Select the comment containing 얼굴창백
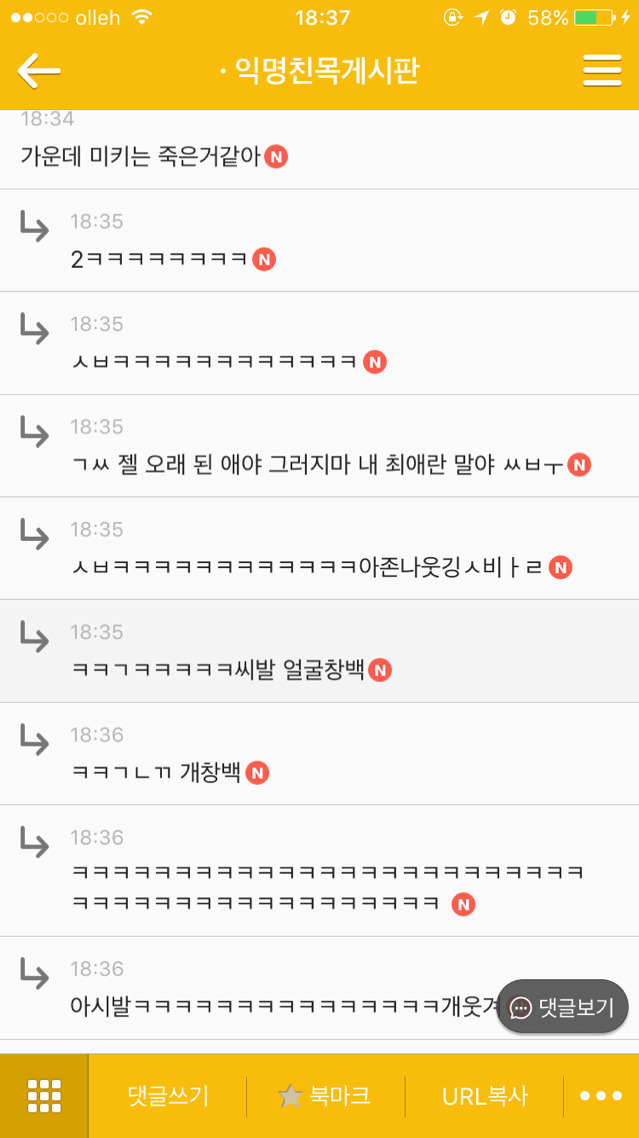 pos(320,651)
